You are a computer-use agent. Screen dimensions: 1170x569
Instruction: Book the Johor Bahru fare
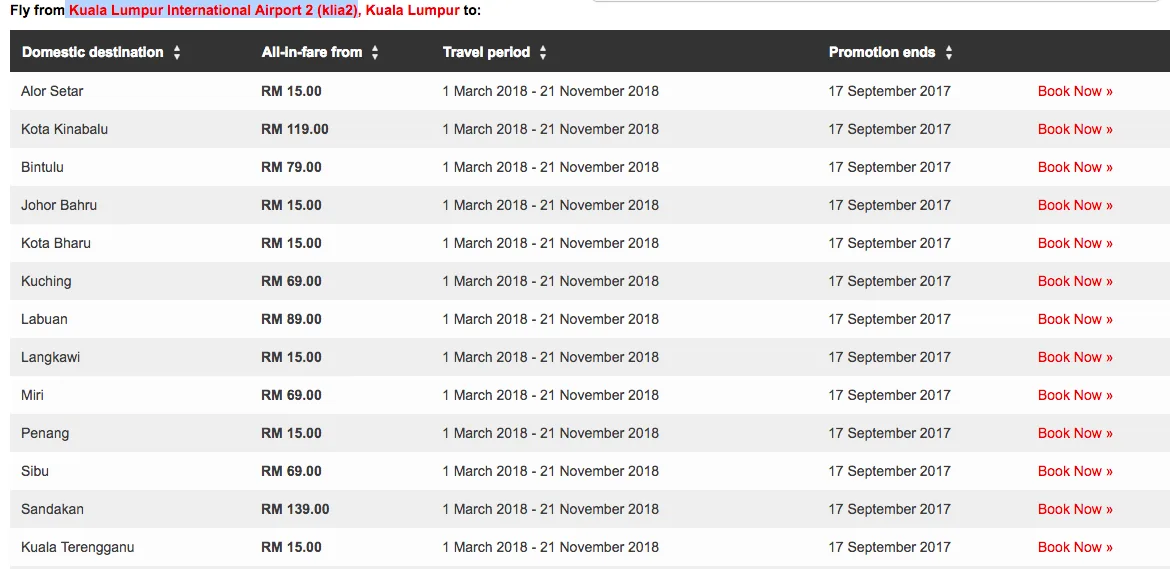click(1075, 205)
